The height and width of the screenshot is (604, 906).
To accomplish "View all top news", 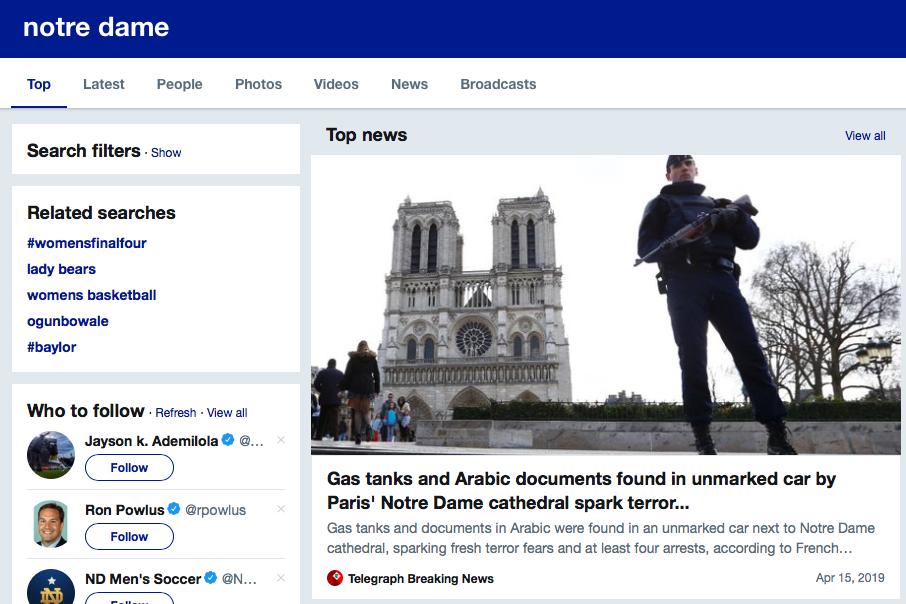I will [865, 136].
